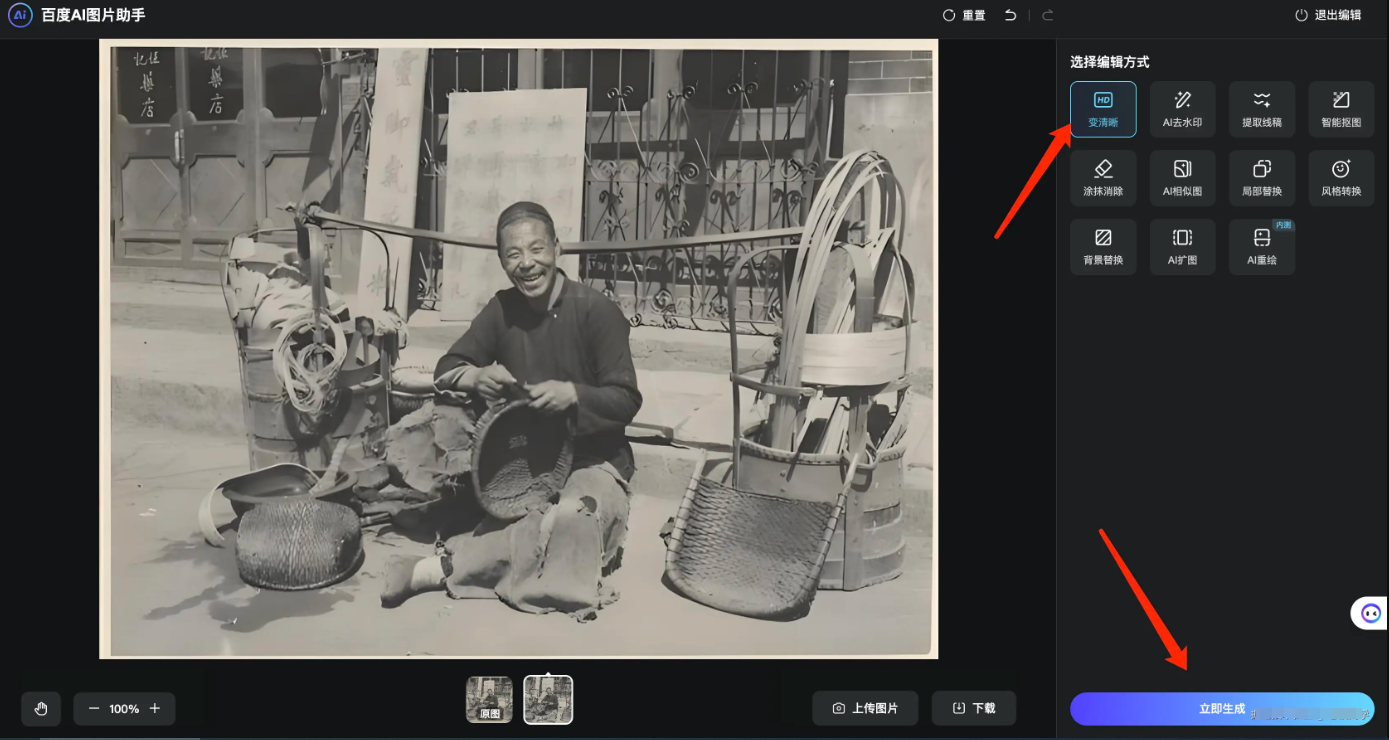Image resolution: width=1389 pixels, height=740 pixels.
Task: Click the 立即生成 generate button
Action: [x=1221, y=709]
